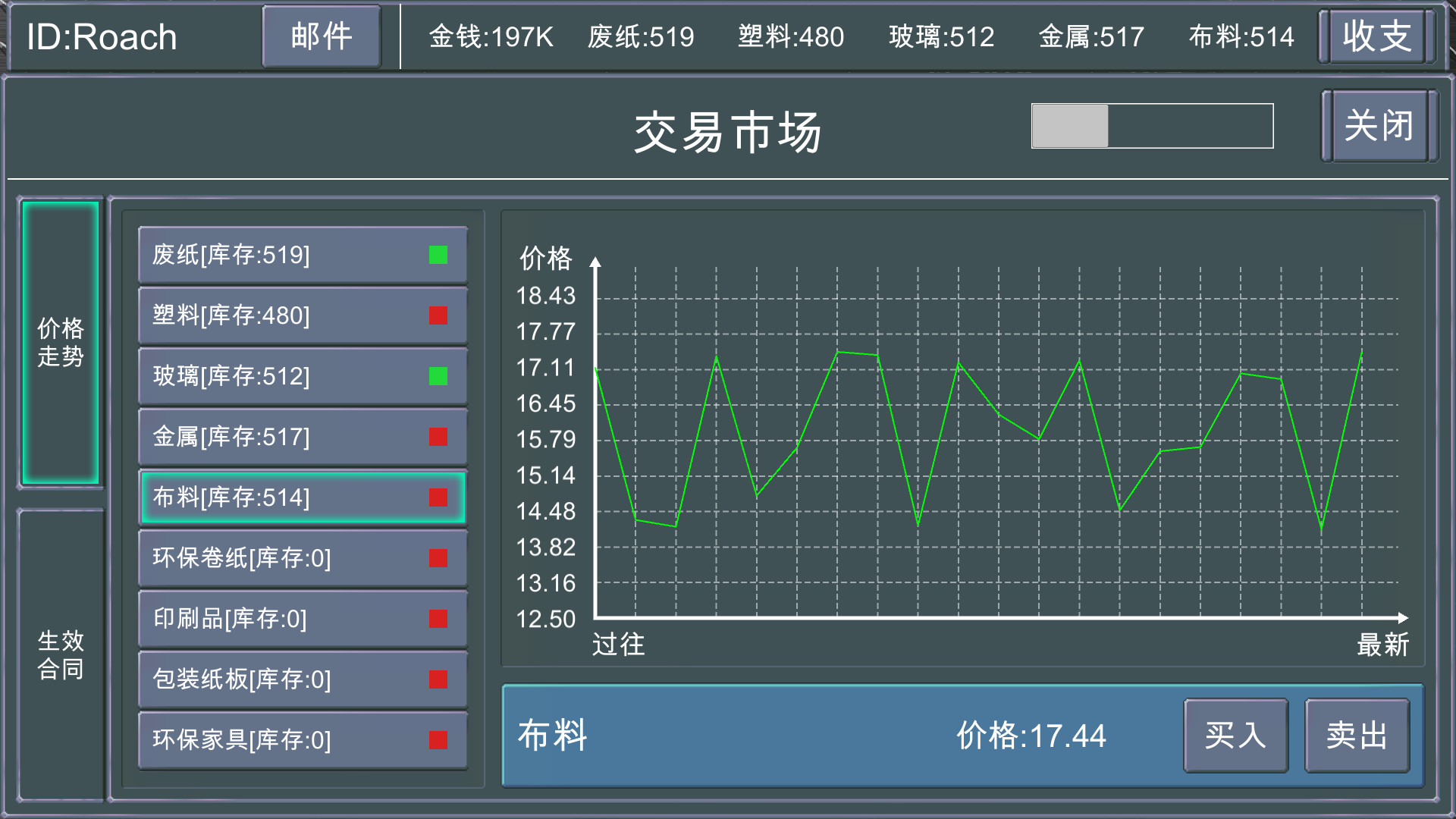Open the 邮件 mailbox
This screenshot has width=1456, height=819.
tap(321, 36)
